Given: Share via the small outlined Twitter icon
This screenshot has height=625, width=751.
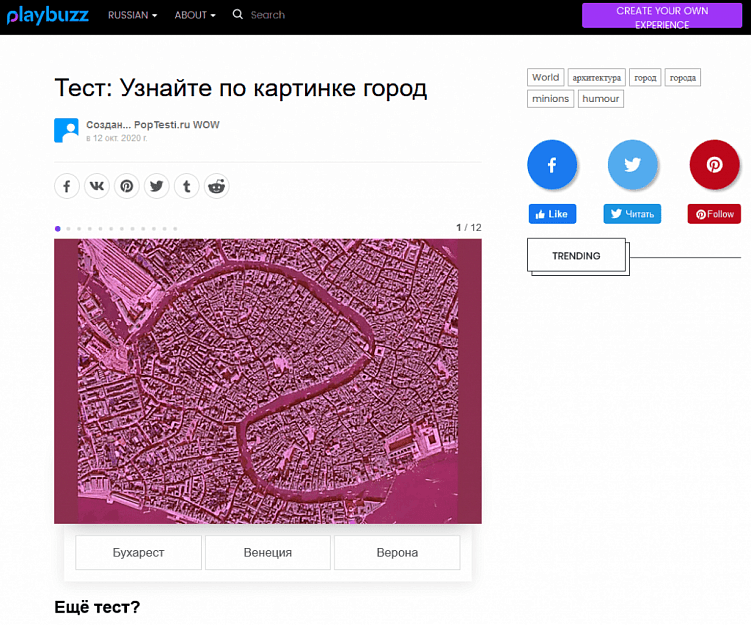Looking at the screenshot, I should pos(157,186).
